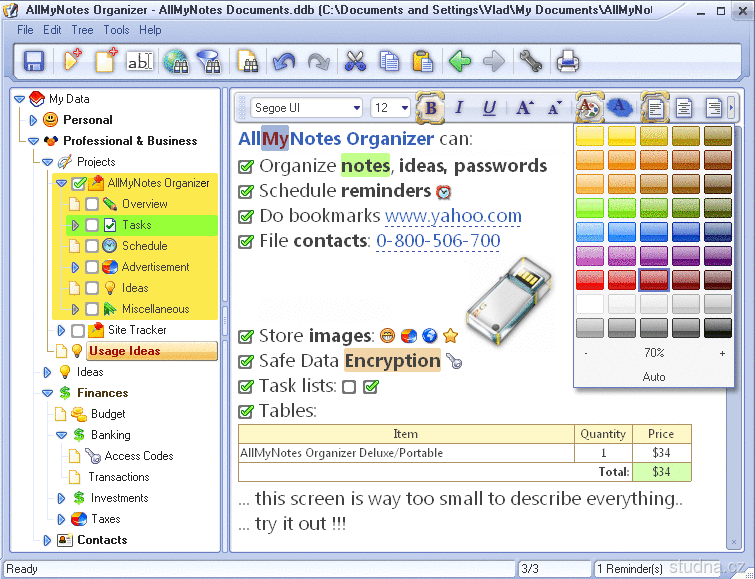Navigate back with green arrow
Image resolution: width=755 pixels, height=579 pixels.
(x=459, y=62)
